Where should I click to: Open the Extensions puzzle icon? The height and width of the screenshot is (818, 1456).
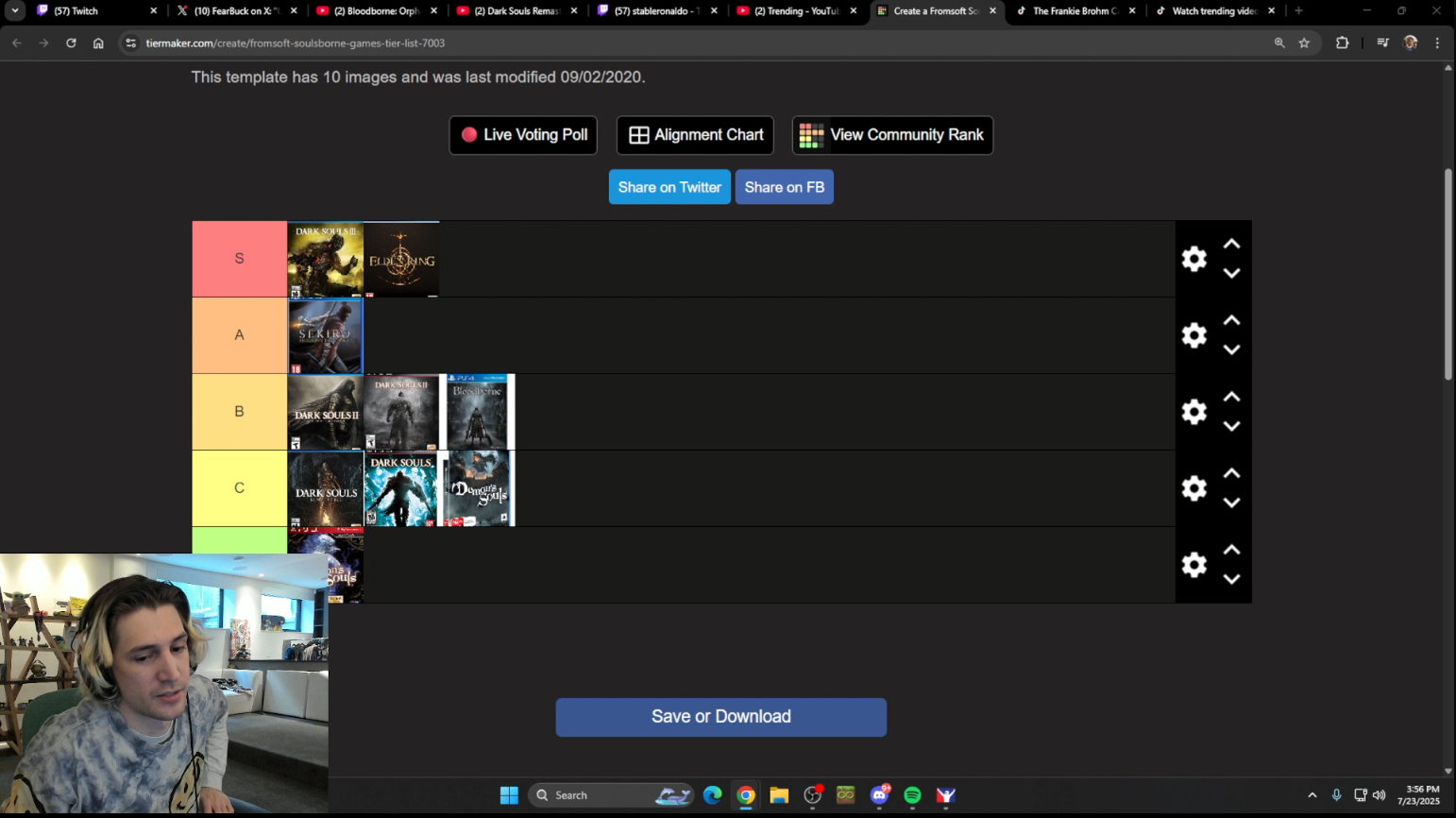[1342, 43]
